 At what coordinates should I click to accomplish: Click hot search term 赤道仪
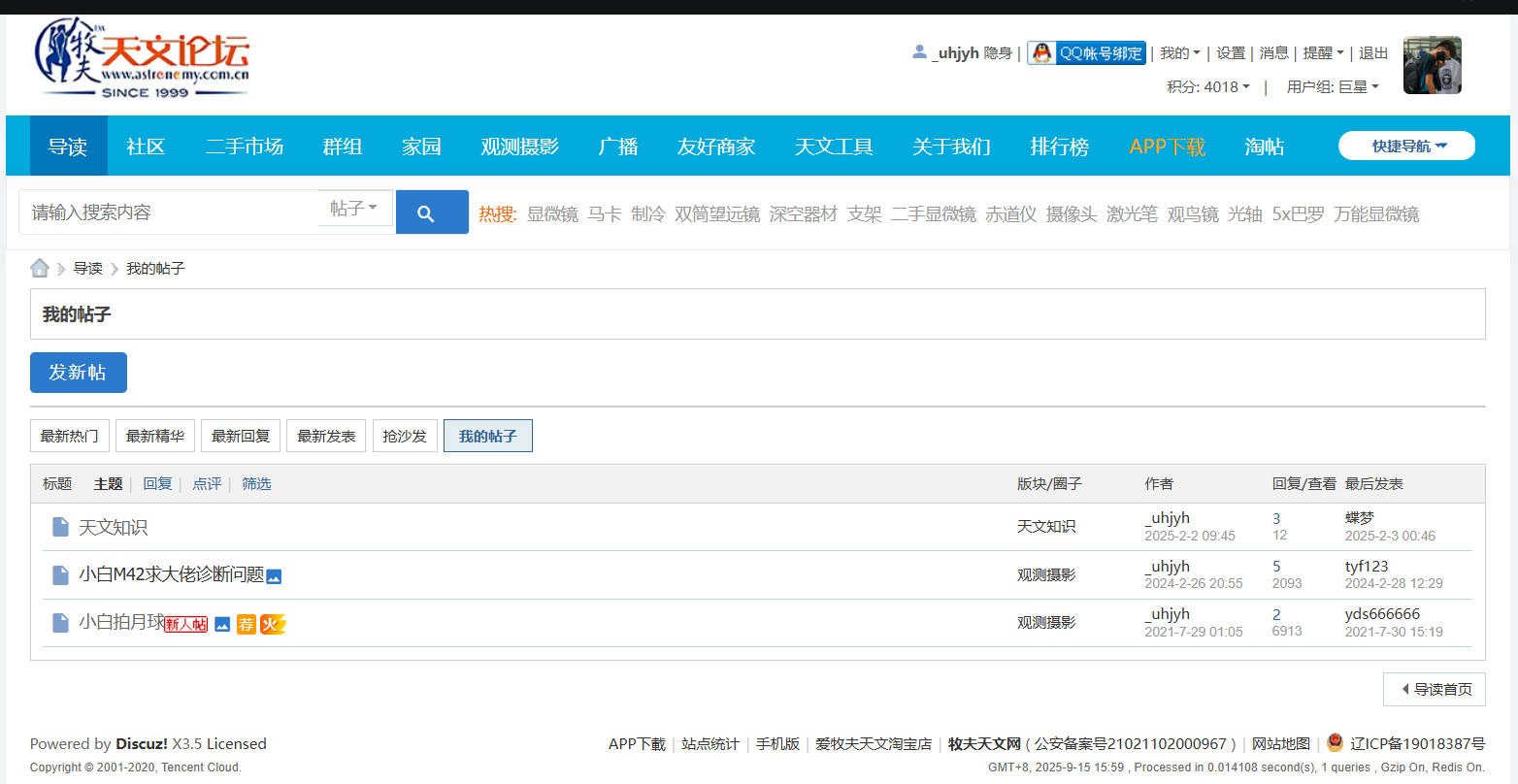coord(1011,213)
